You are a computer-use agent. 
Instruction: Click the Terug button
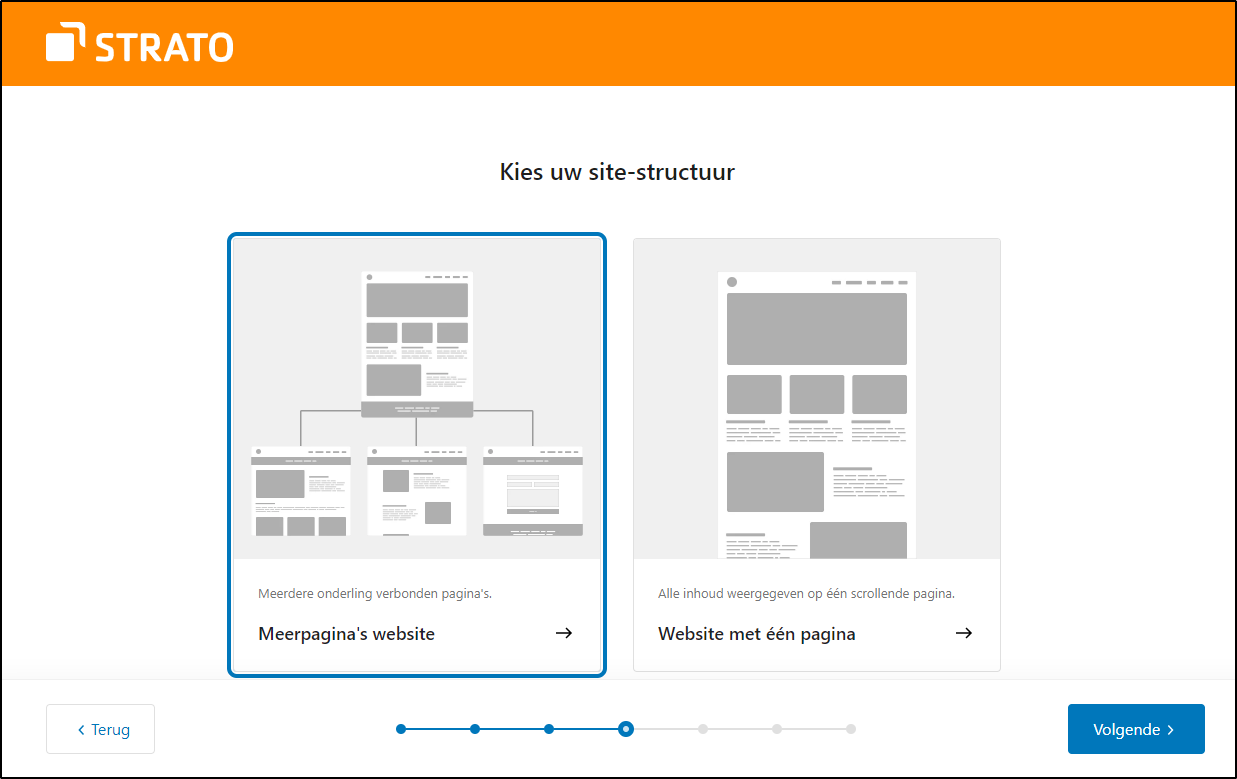coord(100,729)
